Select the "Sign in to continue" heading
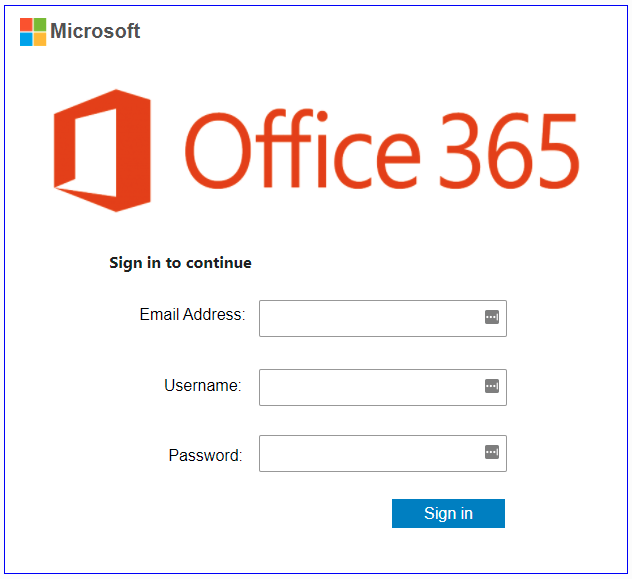The image size is (632, 579). tap(181, 263)
